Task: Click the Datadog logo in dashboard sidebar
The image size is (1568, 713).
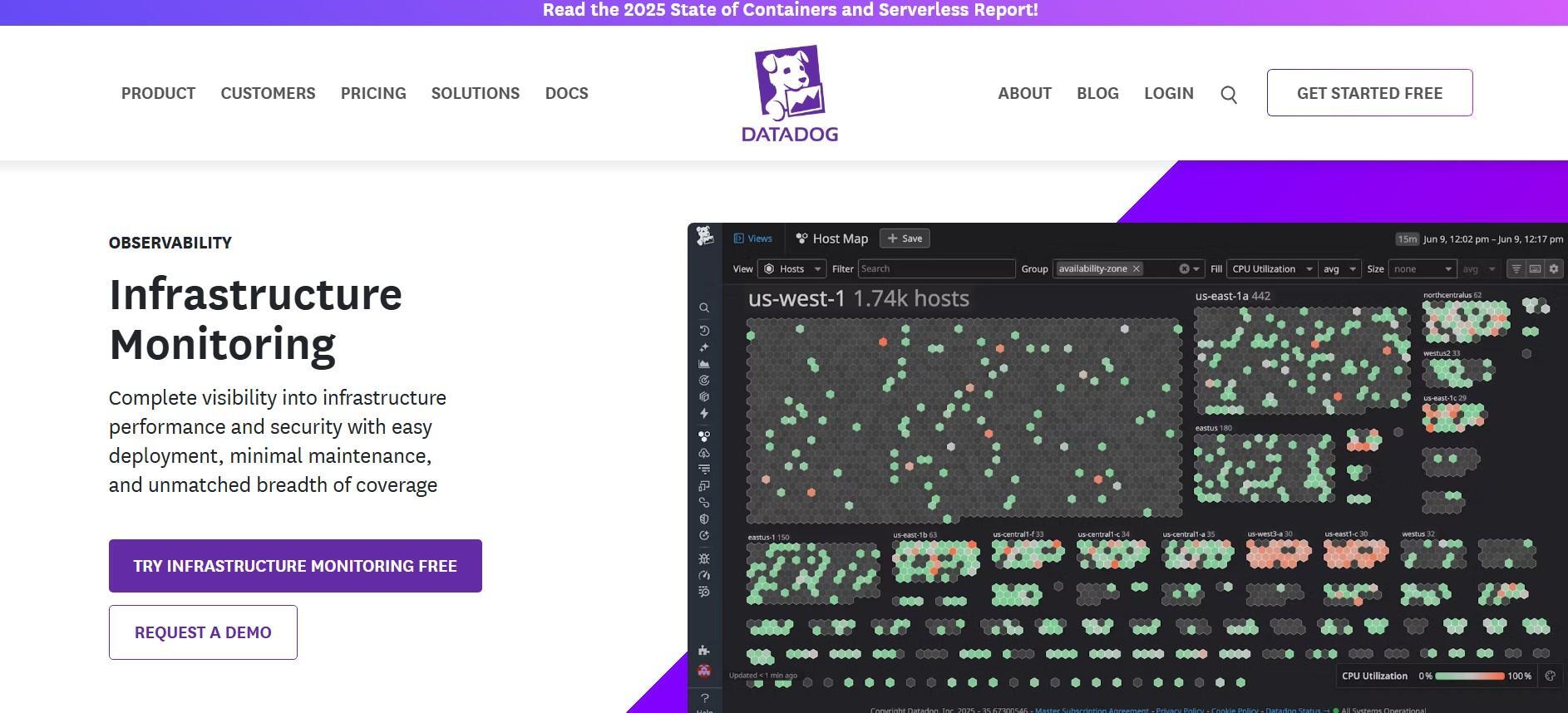Action: click(x=705, y=236)
